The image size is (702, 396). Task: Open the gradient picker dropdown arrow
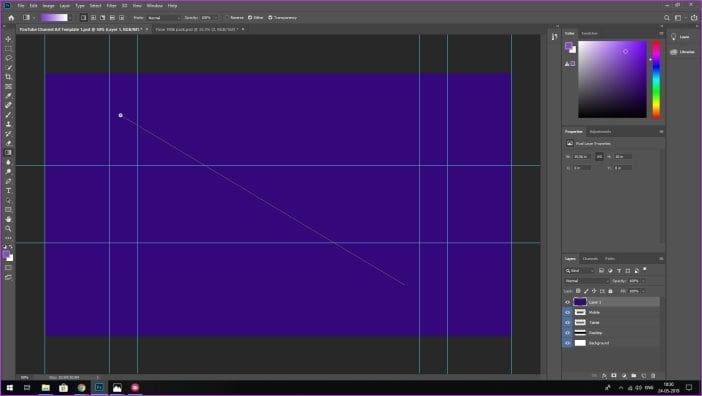(70, 17)
